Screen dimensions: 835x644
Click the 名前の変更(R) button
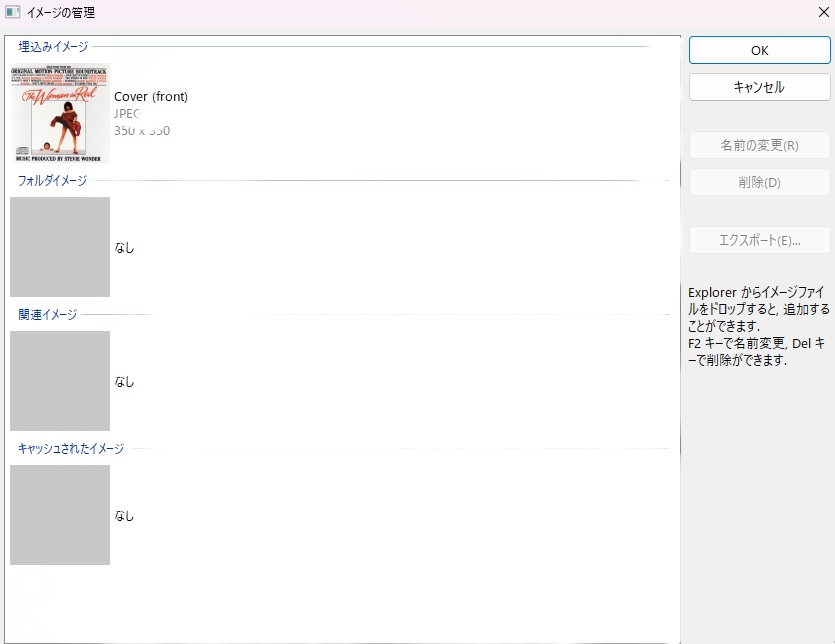(x=759, y=145)
